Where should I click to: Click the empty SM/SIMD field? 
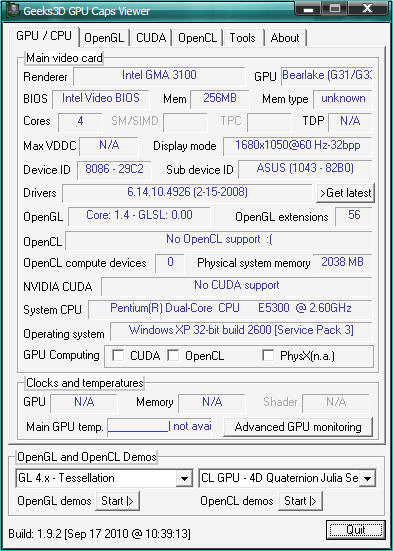click(x=186, y=122)
